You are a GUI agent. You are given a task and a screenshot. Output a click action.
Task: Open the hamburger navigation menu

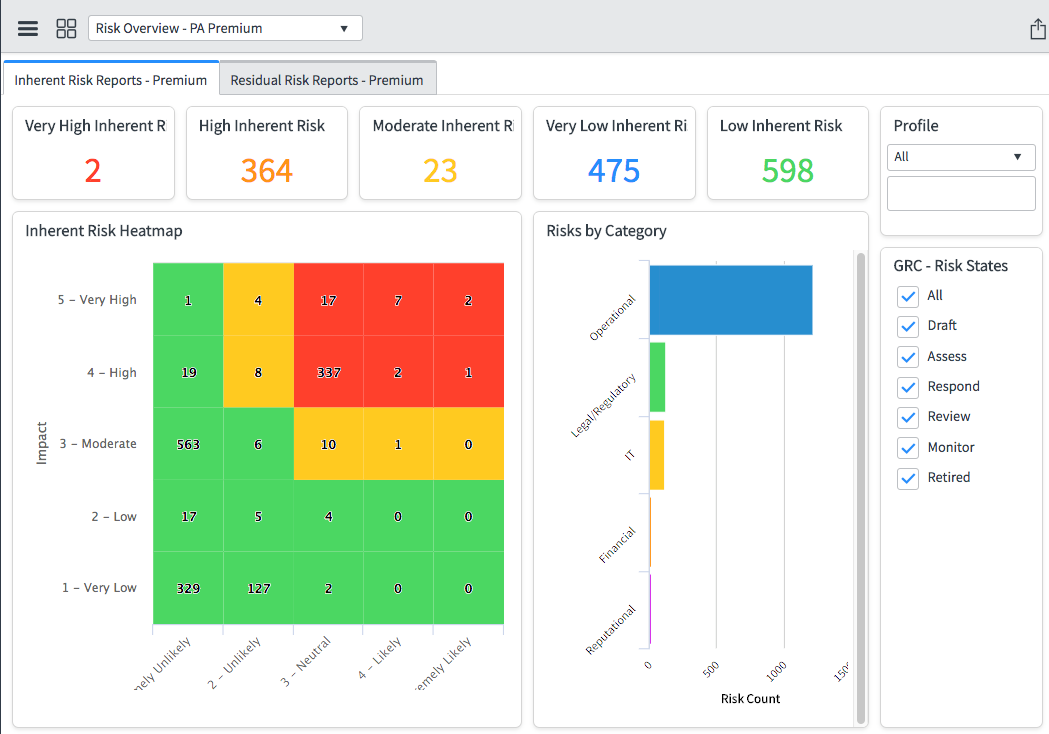[27, 27]
